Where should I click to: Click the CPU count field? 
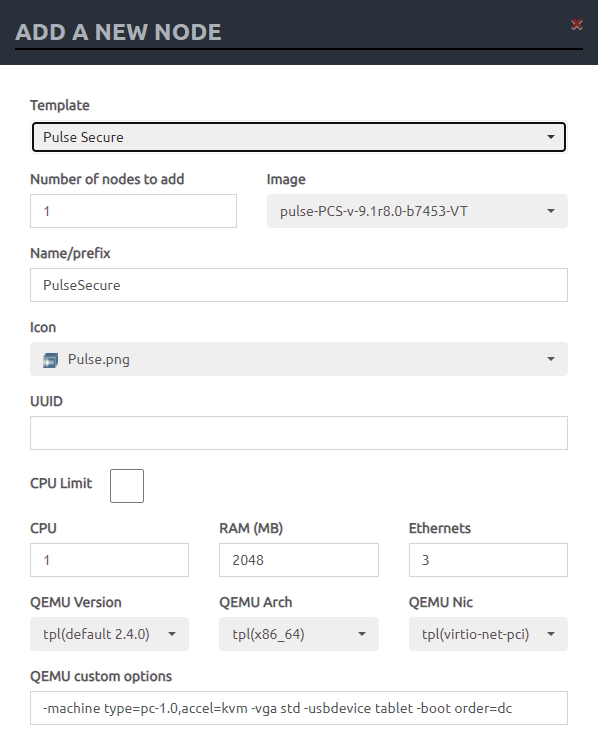[x=109, y=560]
